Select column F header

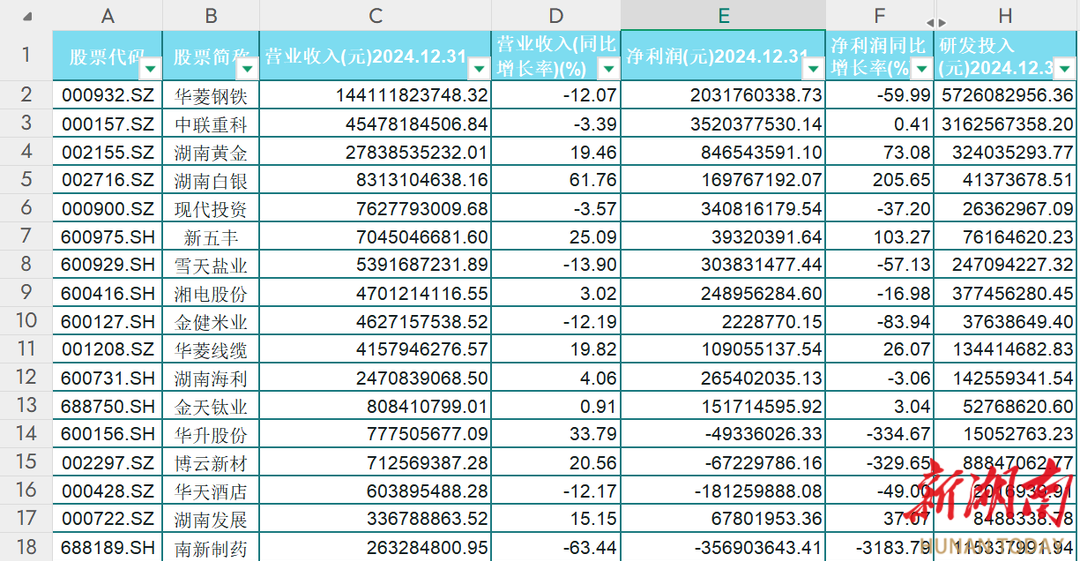[880, 15]
